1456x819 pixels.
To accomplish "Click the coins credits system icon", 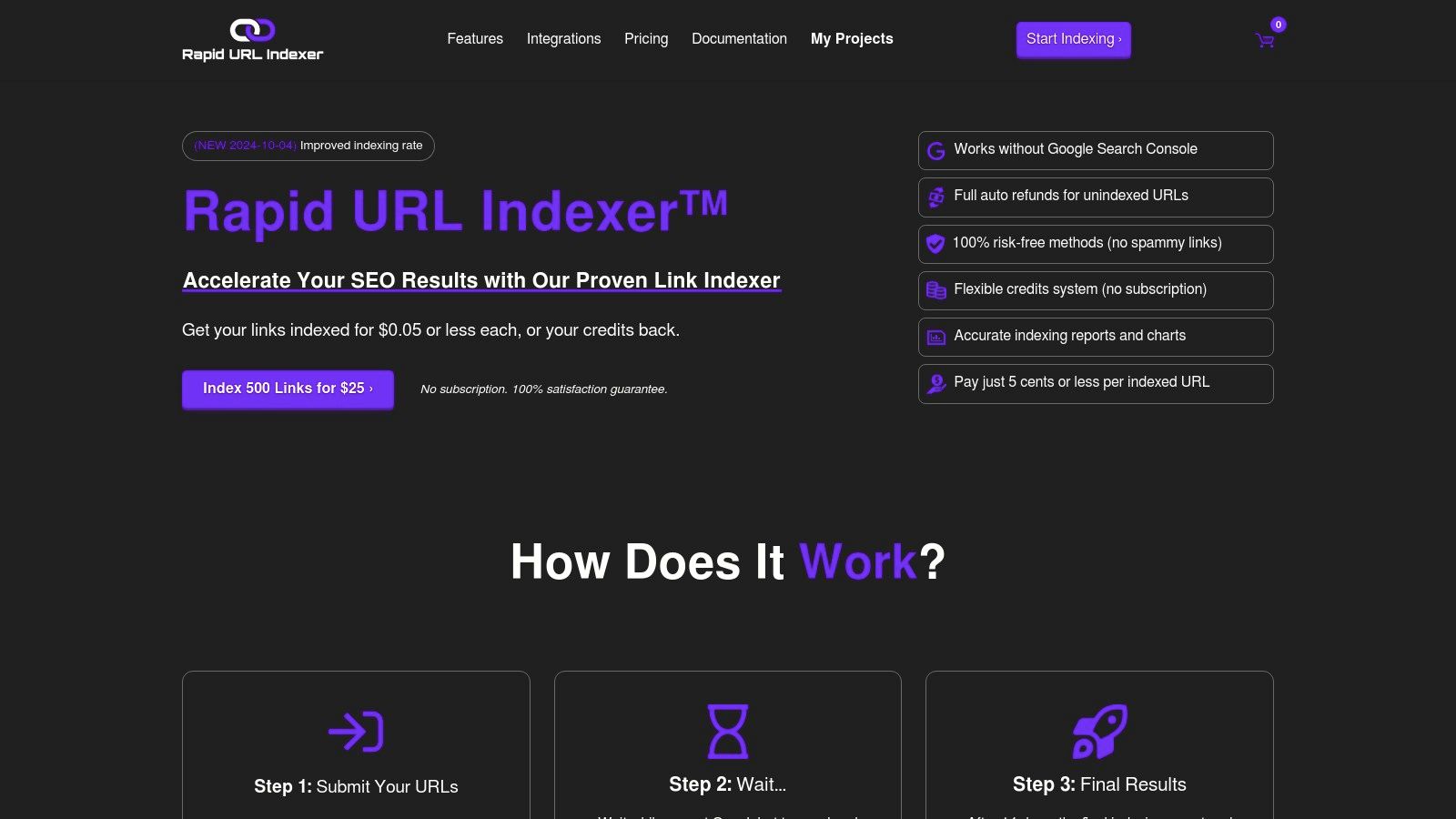I will (x=935, y=290).
